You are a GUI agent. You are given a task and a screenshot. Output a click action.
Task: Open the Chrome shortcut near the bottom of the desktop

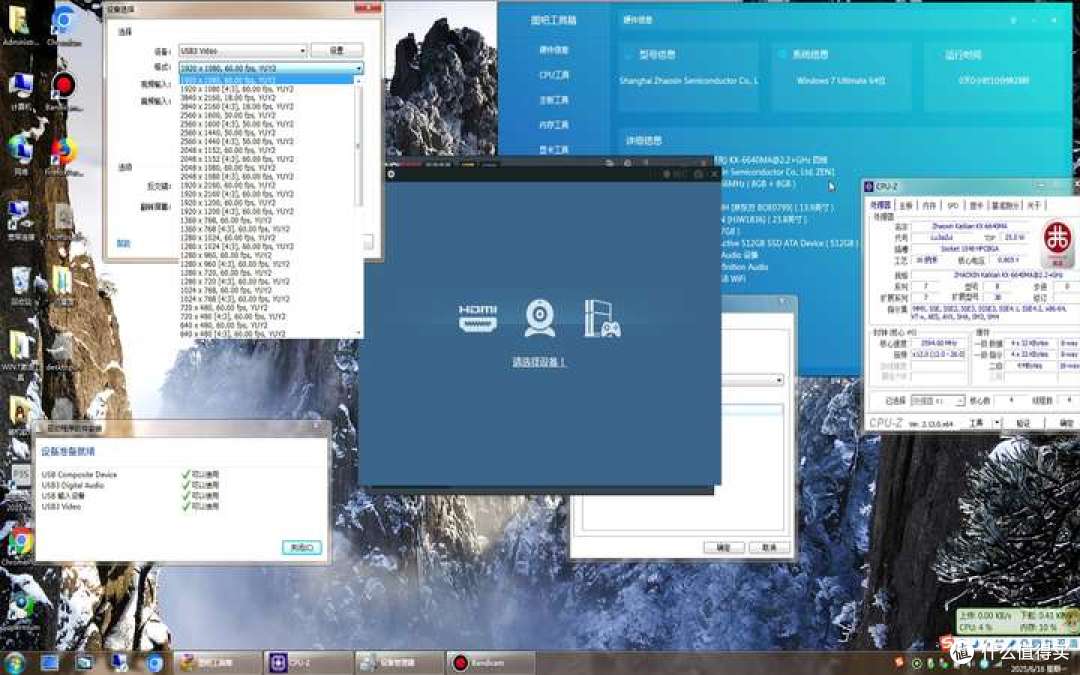tap(20, 542)
